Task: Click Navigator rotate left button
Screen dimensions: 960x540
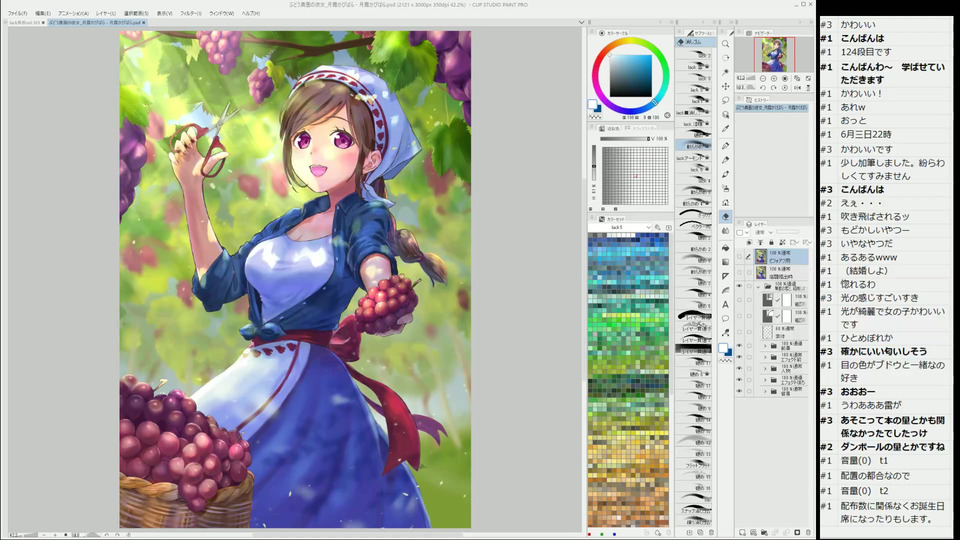Action: pyautogui.click(x=763, y=88)
